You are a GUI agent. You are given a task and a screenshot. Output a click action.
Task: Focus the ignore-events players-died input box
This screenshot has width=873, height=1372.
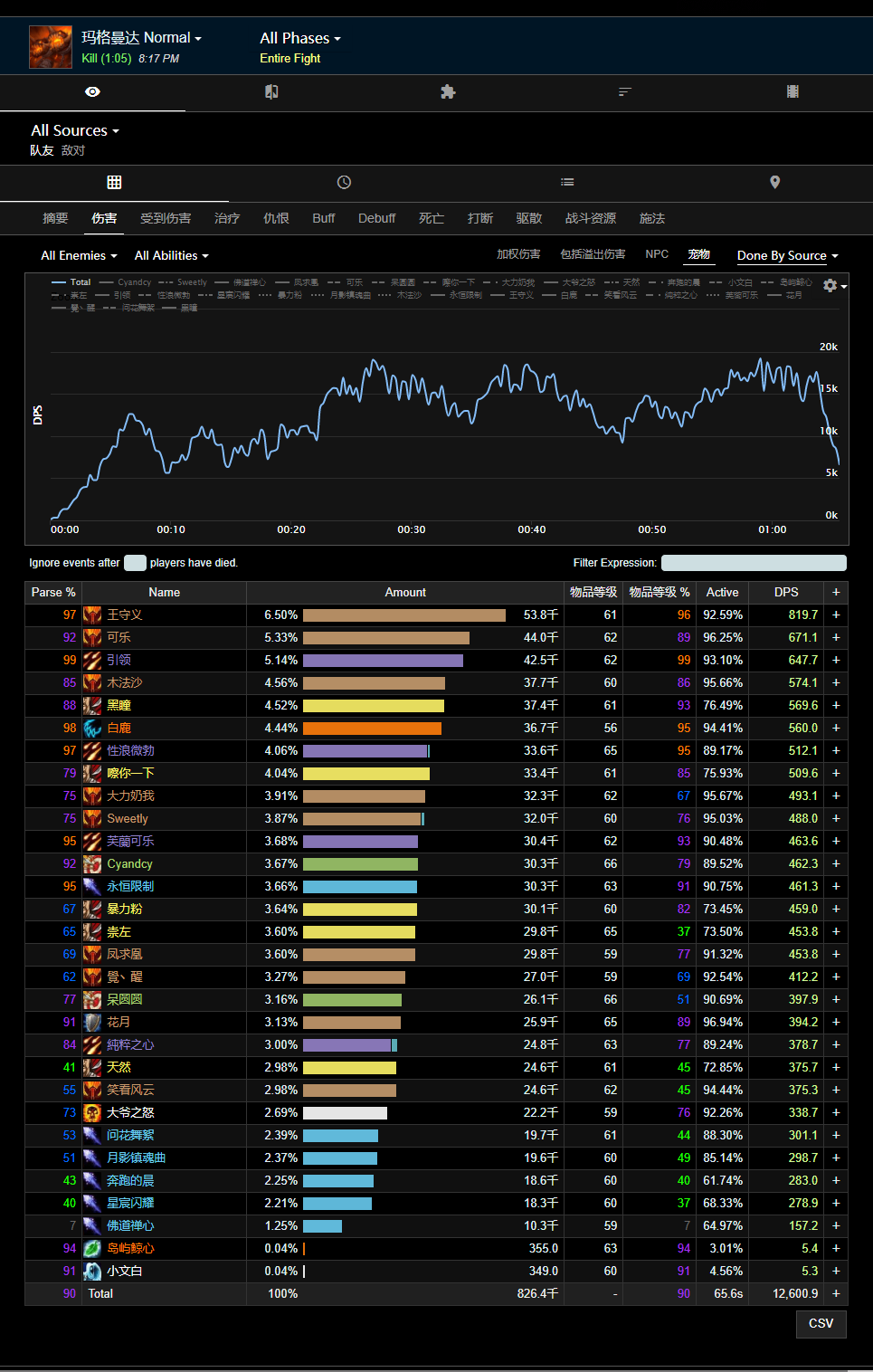(x=135, y=563)
